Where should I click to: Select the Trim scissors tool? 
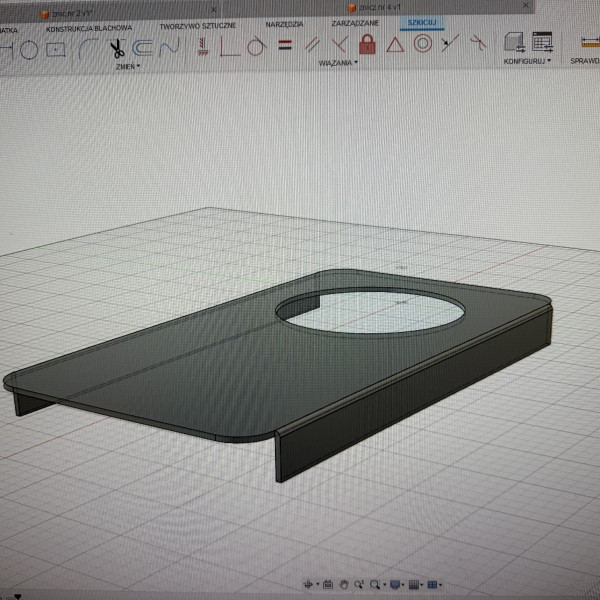117,46
